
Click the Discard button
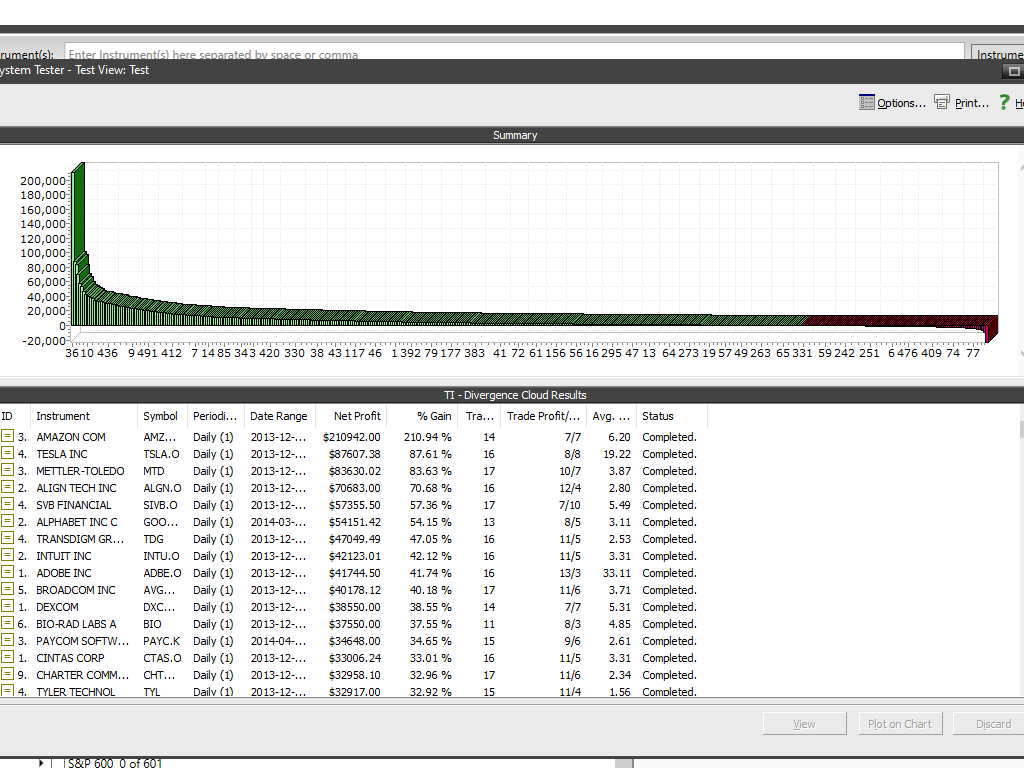pos(991,723)
